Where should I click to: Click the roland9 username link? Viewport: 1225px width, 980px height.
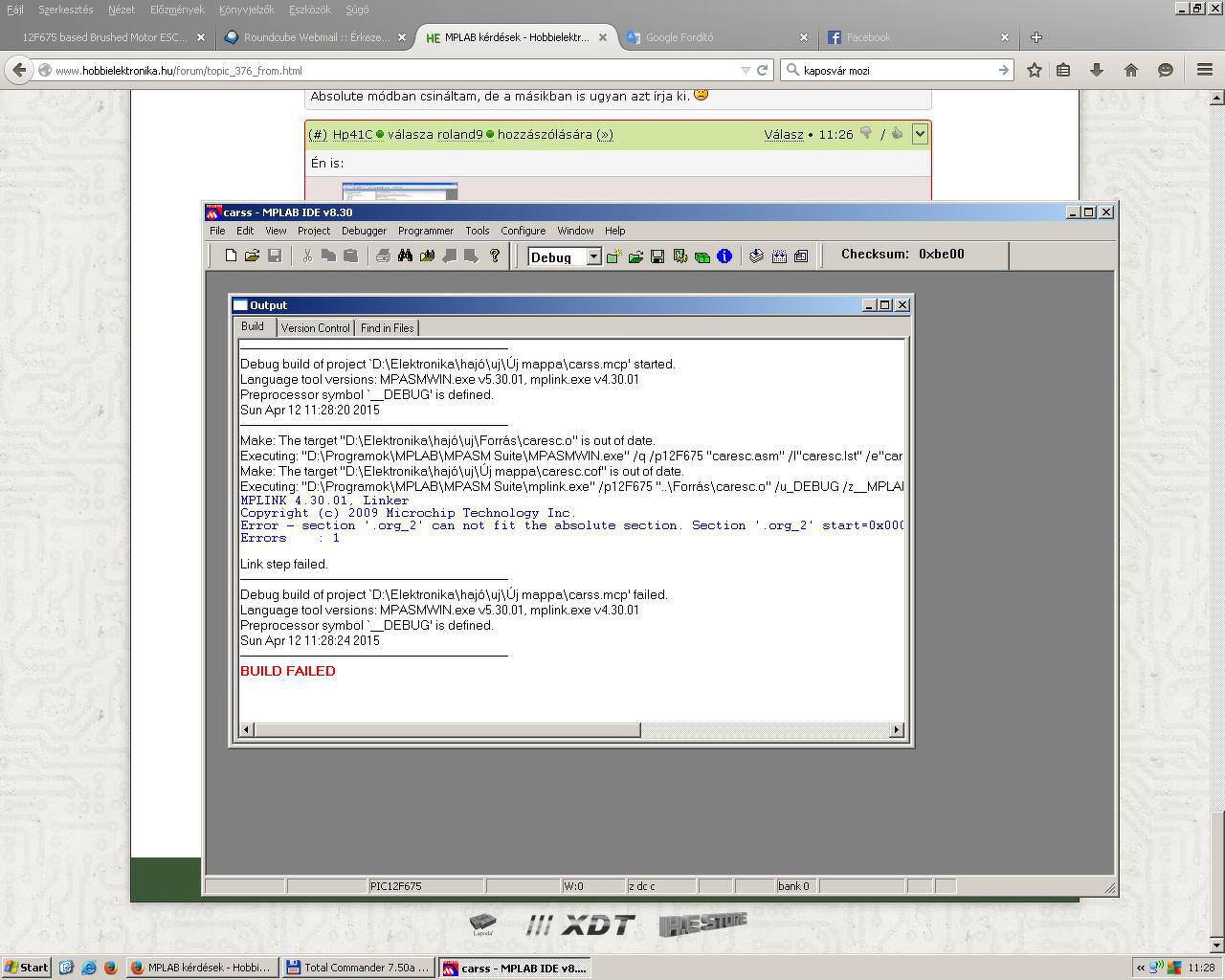click(x=460, y=135)
